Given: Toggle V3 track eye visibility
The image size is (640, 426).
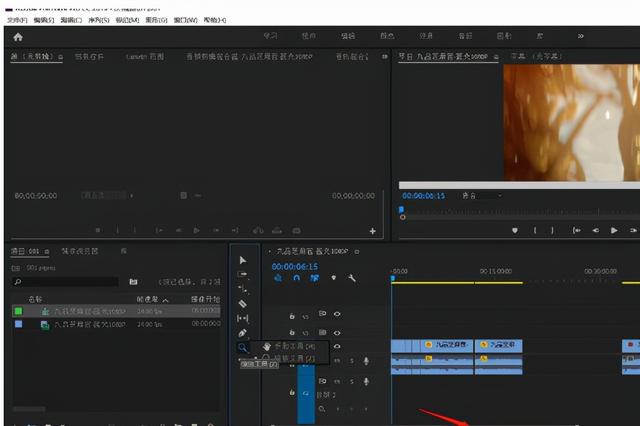Looking at the screenshot, I should (337, 314).
